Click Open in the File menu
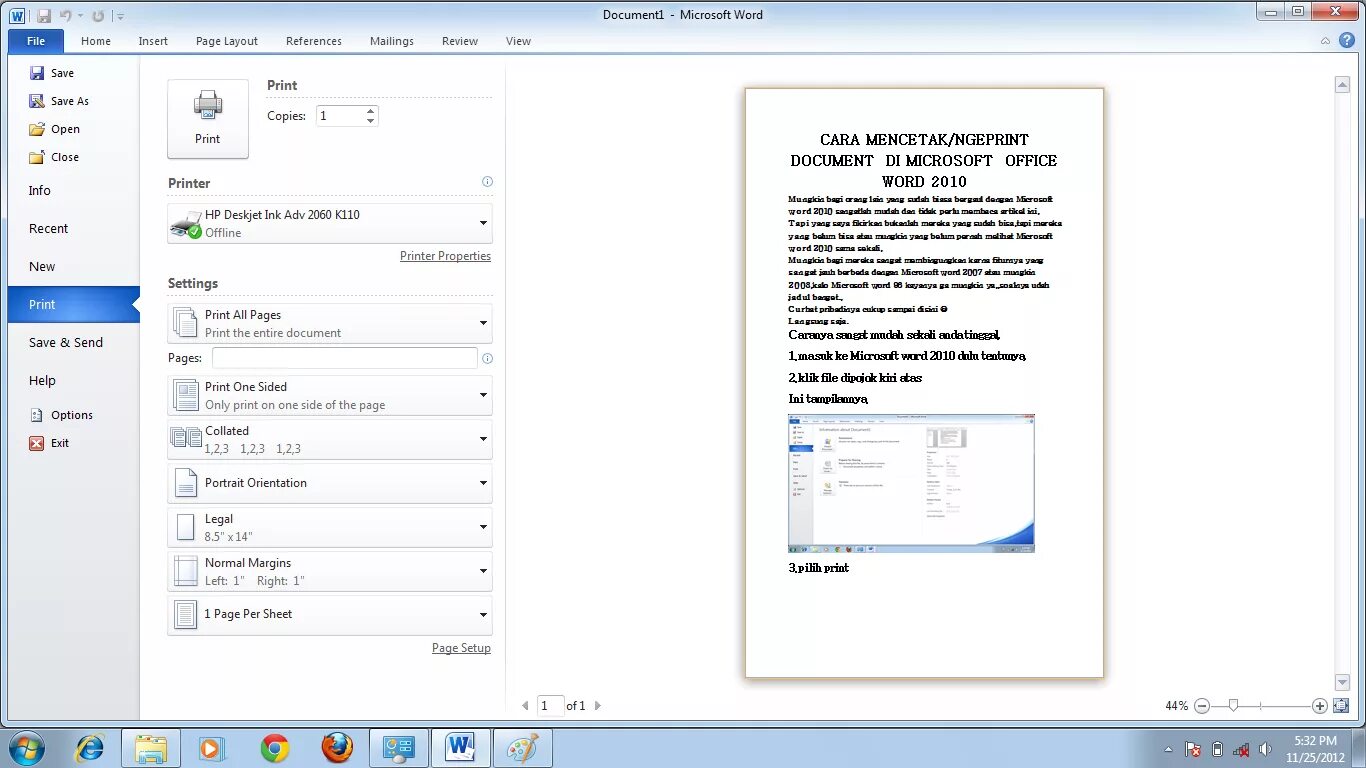This screenshot has height=768, width=1366. (54, 129)
